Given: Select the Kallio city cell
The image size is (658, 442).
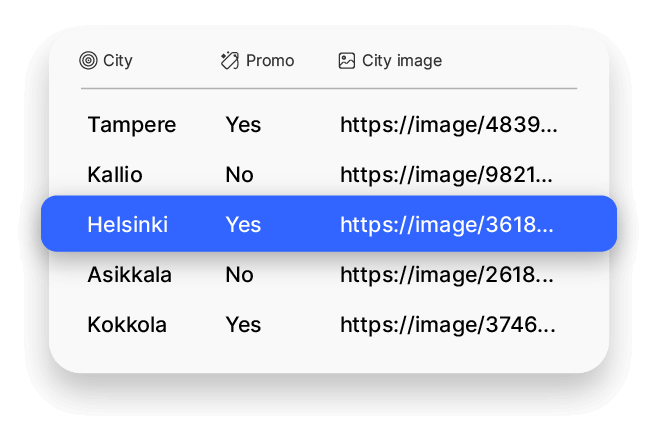Looking at the screenshot, I should pos(115,175).
